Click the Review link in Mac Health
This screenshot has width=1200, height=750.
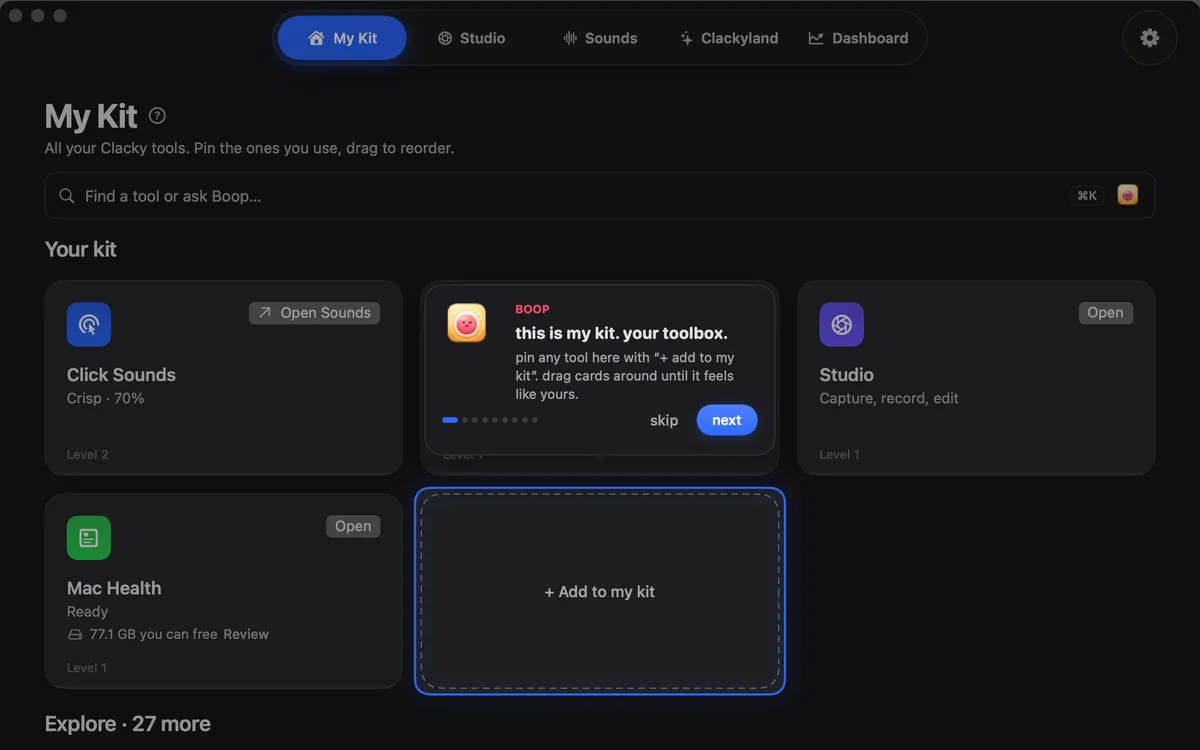tap(246, 634)
